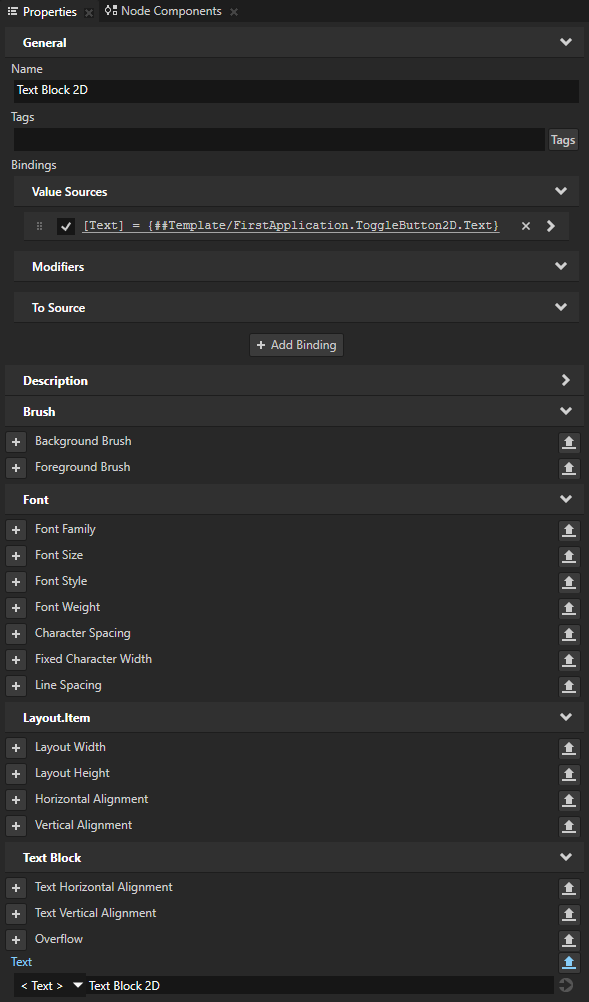Expand the Description section
589x1002 pixels.
pyautogui.click(x=565, y=380)
